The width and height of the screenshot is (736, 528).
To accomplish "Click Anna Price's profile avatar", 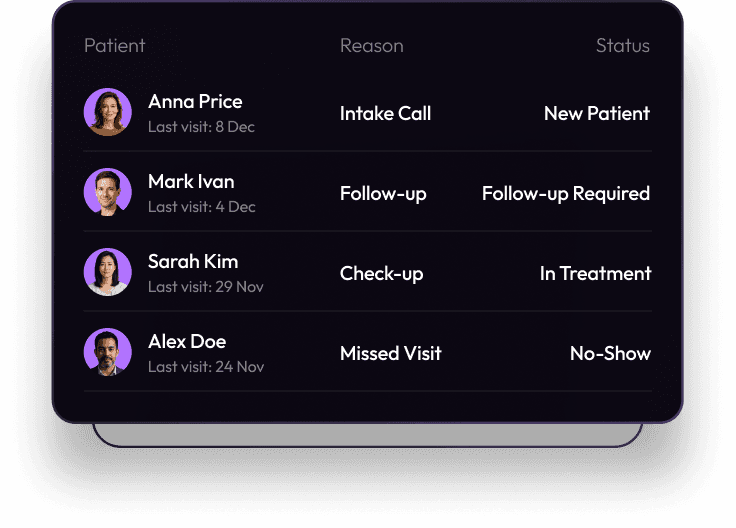I will (x=108, y=112).
